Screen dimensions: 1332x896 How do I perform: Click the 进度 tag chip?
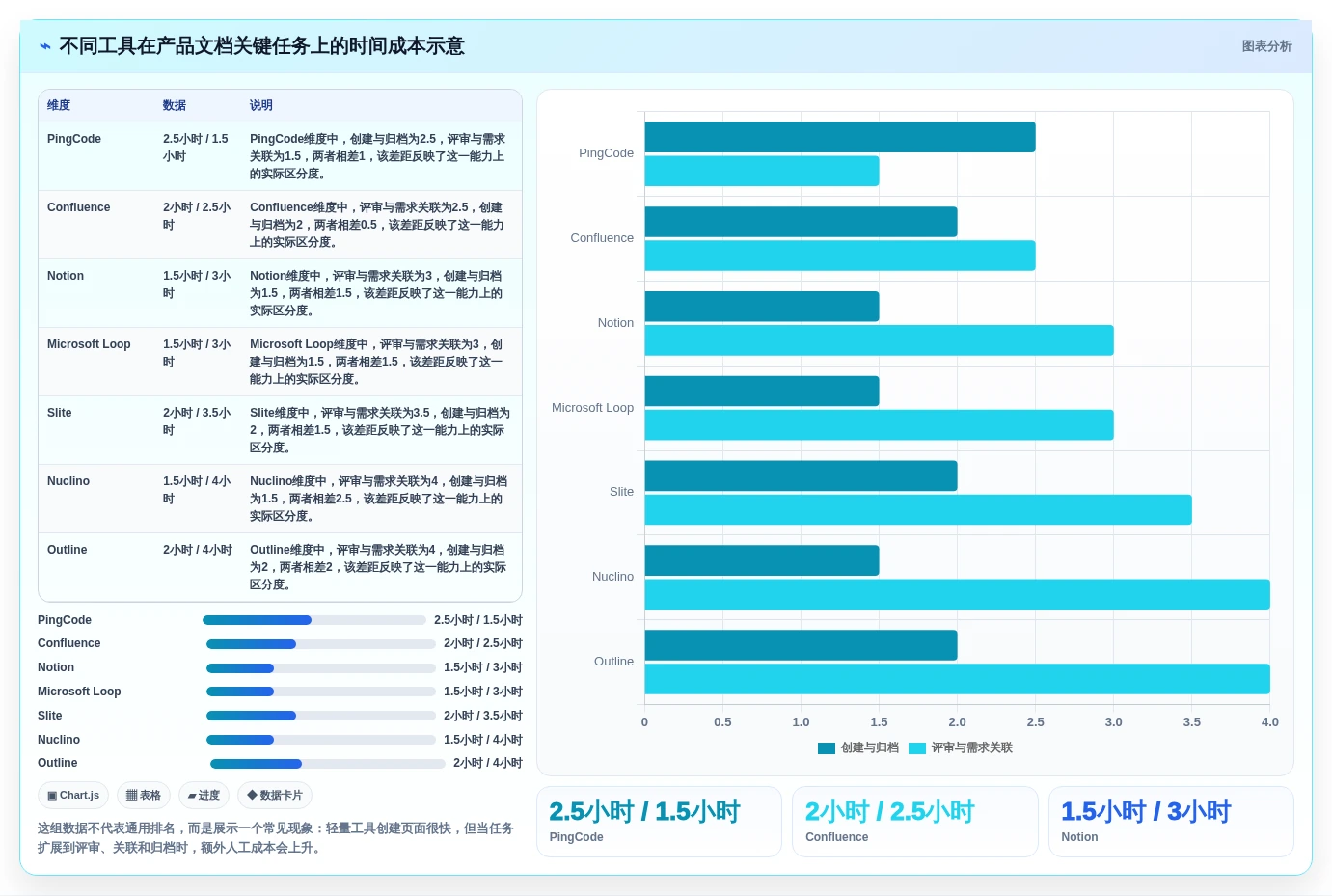pos(204,796)
